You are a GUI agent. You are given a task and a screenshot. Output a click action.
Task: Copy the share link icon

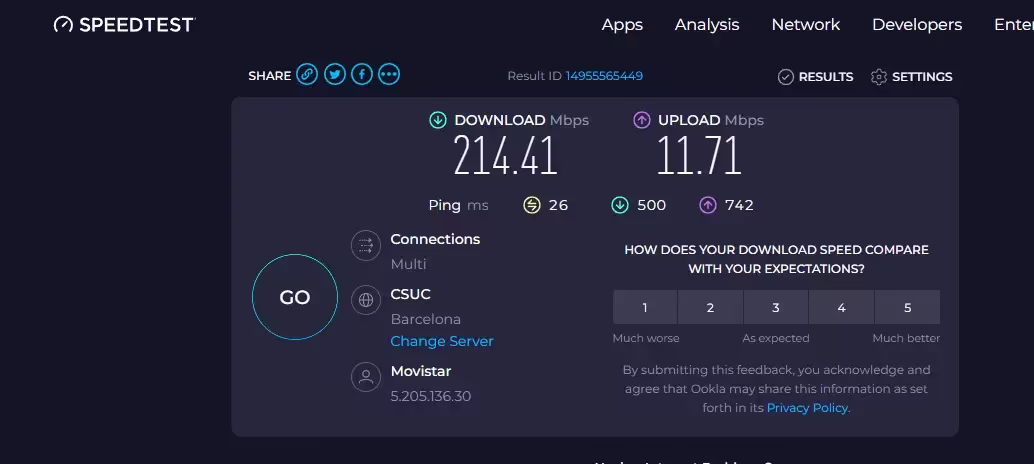(307, 74)
